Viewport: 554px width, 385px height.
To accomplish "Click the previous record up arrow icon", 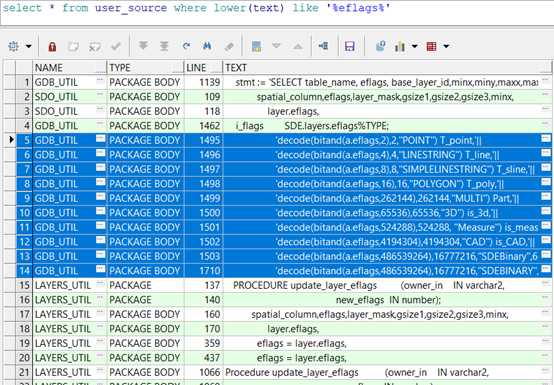I will tap(298, 46).
